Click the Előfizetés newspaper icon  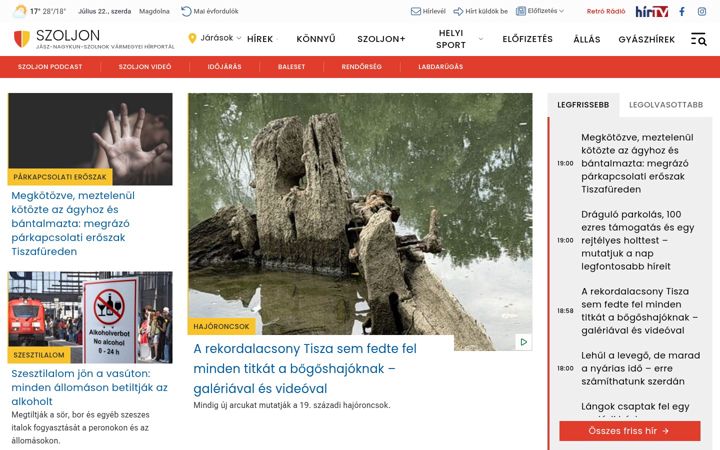point(521,11)
